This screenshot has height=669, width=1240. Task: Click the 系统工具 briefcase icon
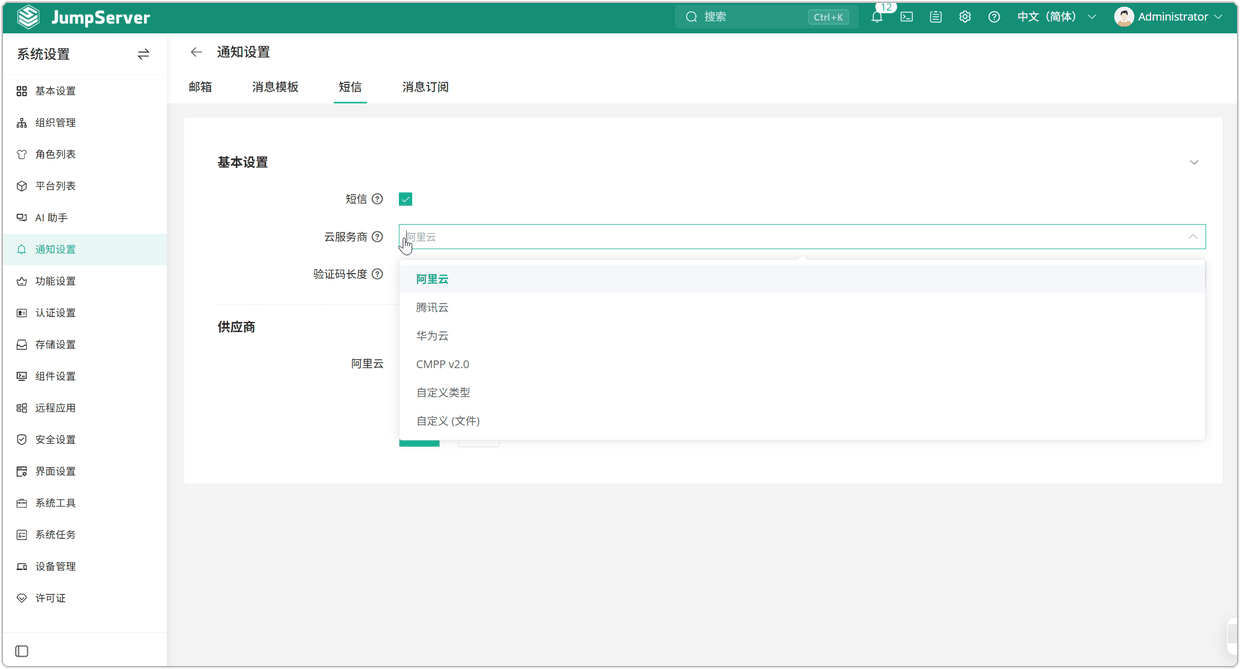[22, 503]
